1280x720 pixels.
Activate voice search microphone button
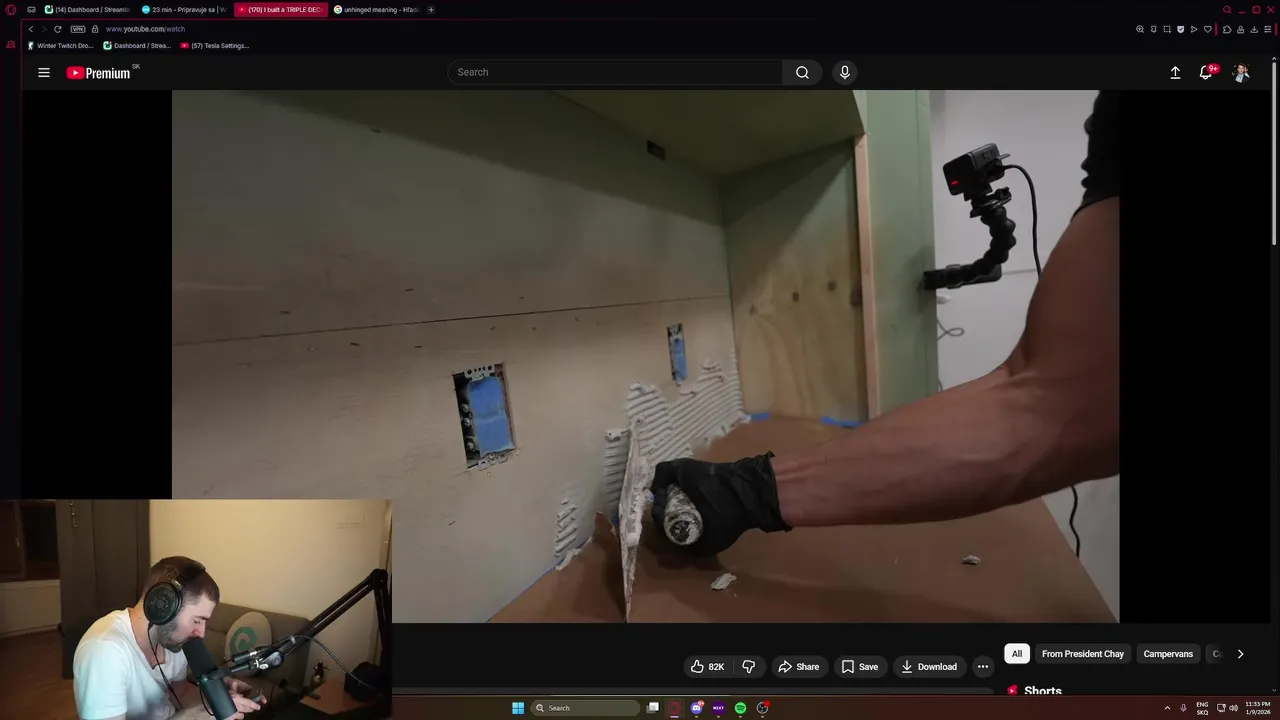(x=845, y=72)
